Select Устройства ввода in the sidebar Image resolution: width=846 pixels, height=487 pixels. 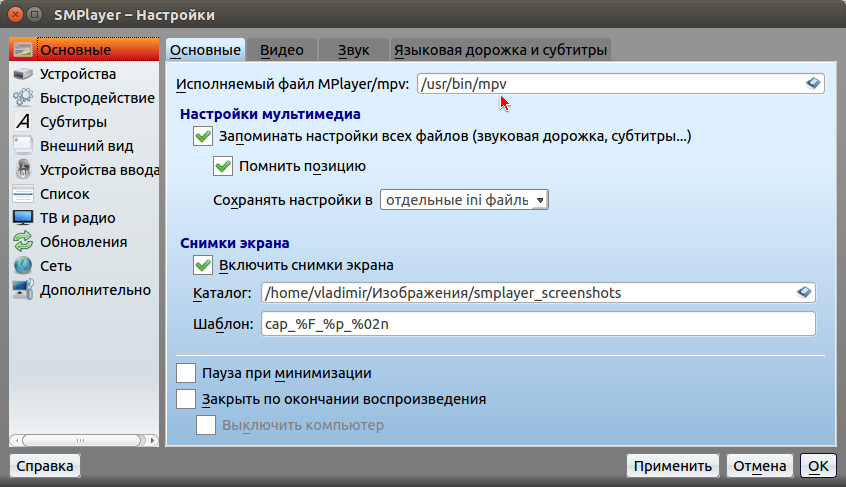click(x=84, y=170)
